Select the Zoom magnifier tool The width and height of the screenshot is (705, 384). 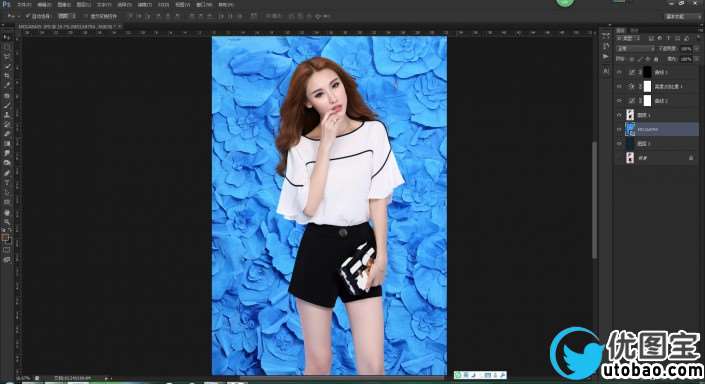pos(7,222)
